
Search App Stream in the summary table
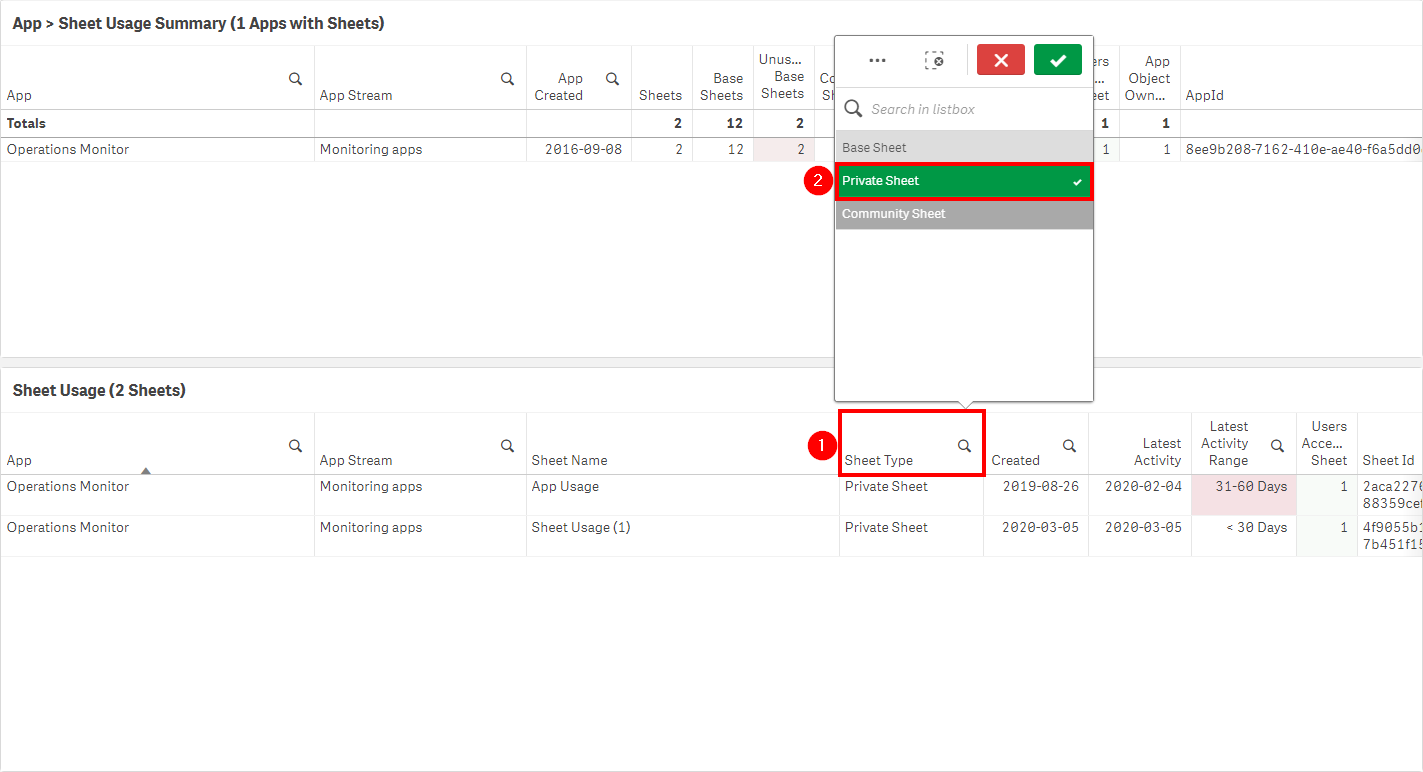click(507, 79)
